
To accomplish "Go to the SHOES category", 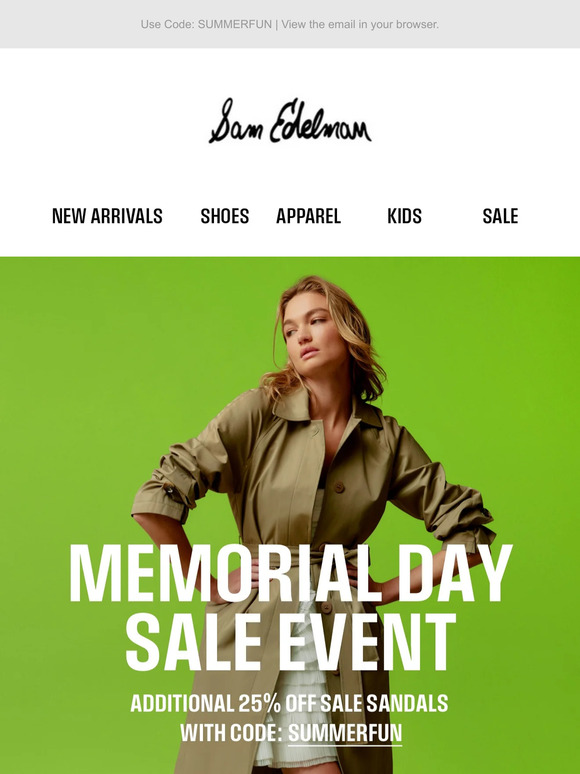I will pos(225,216).
